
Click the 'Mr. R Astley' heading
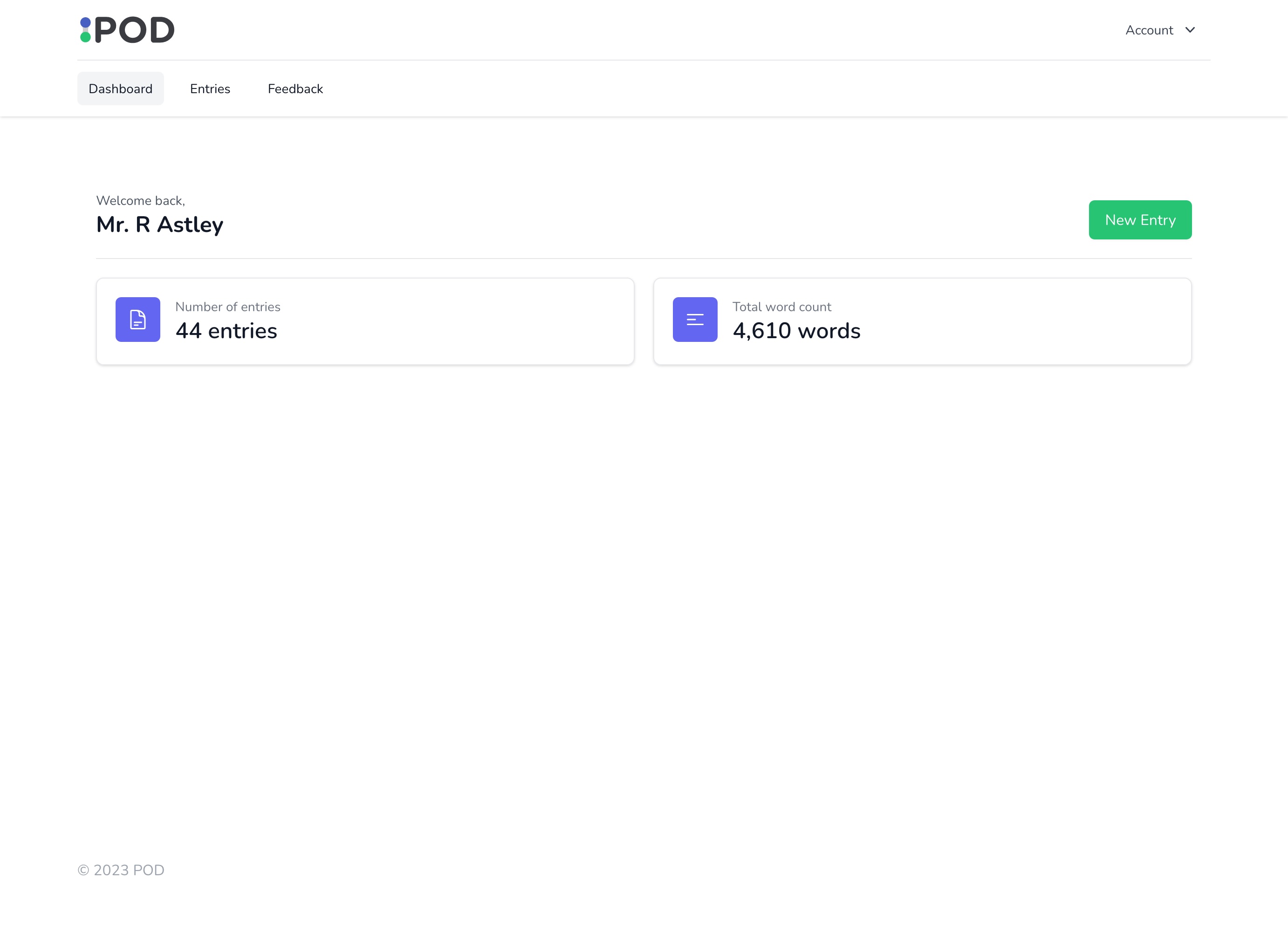[x=159, y=225]
